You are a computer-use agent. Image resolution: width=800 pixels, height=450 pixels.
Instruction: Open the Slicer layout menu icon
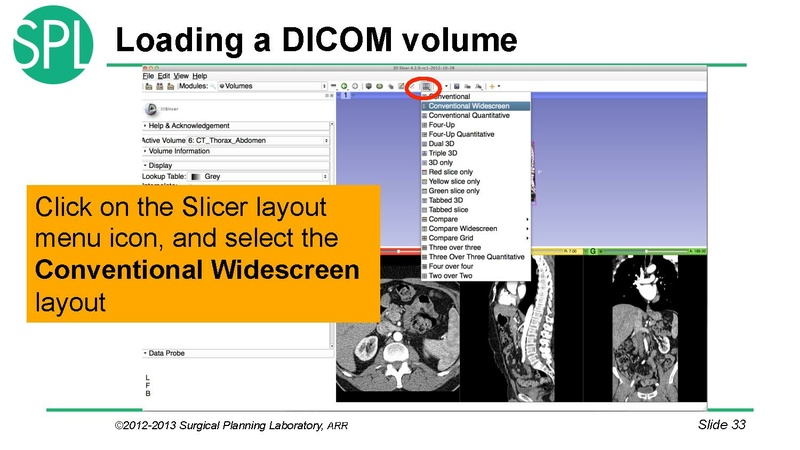pyautogui.click(x=426, y=87)
